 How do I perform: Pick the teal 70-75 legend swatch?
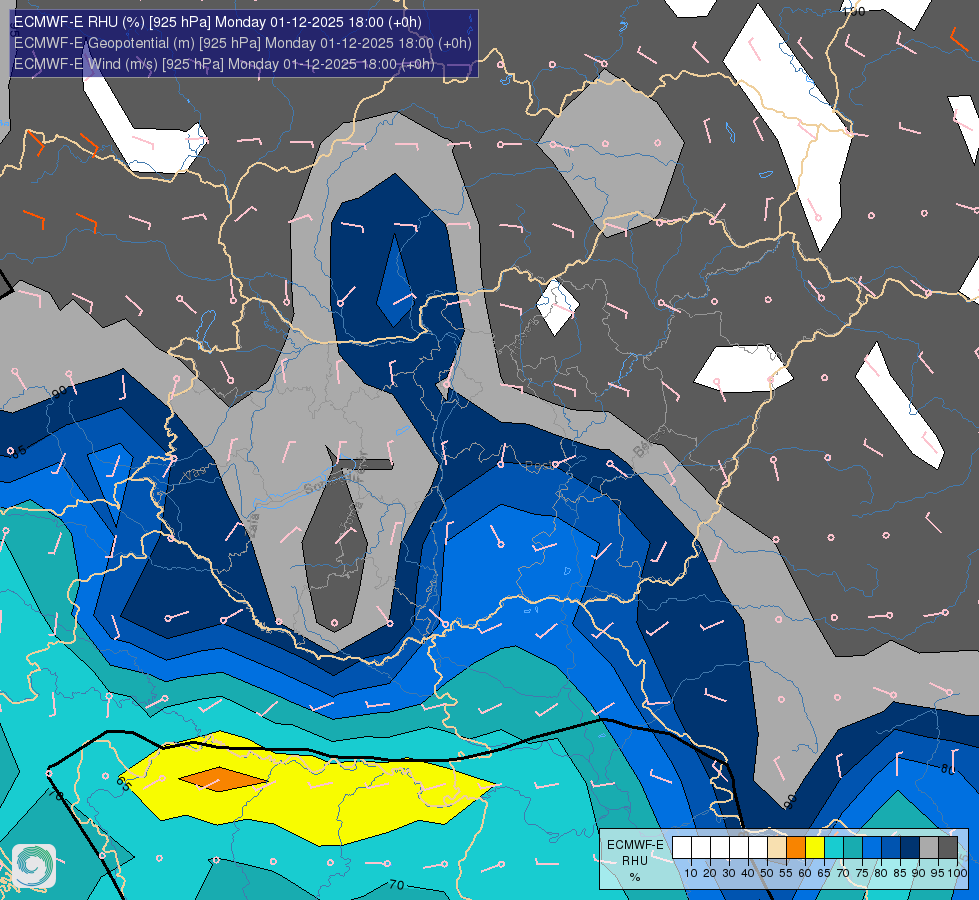click(853, 847)
